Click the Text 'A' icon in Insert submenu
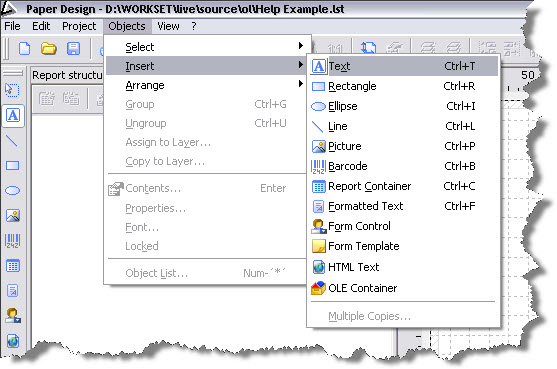Screen dimensions: 557x369 click(x=318, y=66)
